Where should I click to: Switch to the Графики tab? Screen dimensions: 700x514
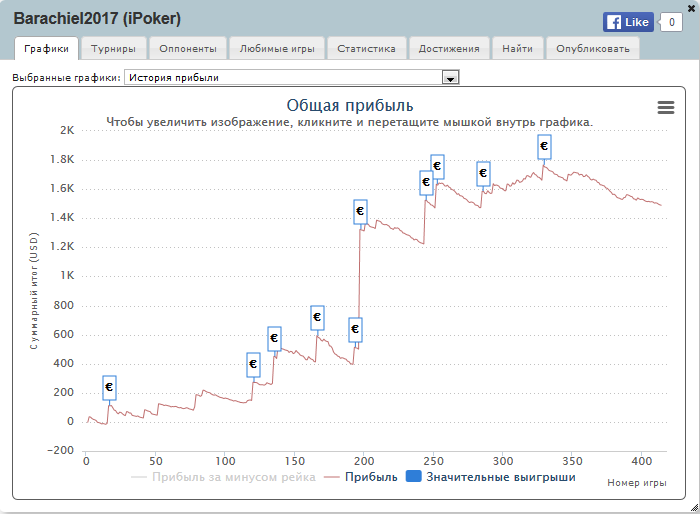[x=46, y=48]
